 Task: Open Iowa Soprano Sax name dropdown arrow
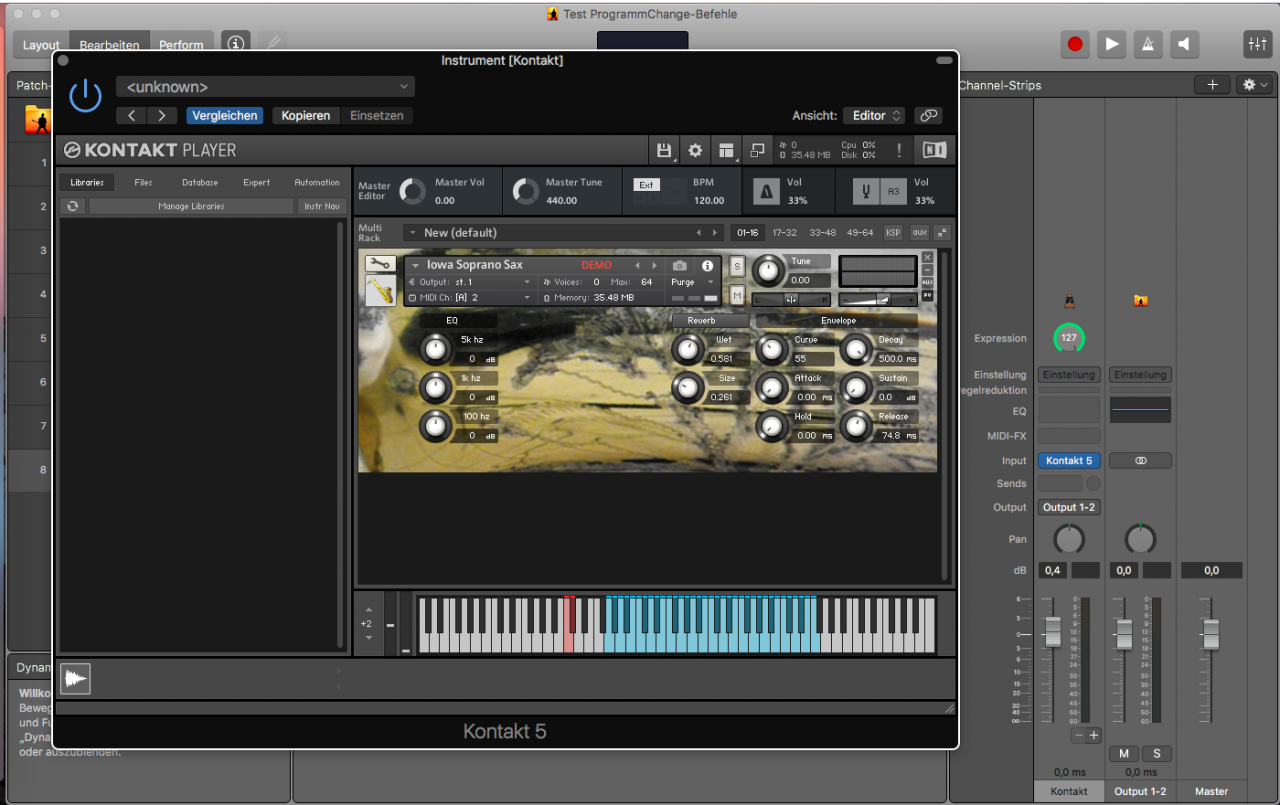416,266
